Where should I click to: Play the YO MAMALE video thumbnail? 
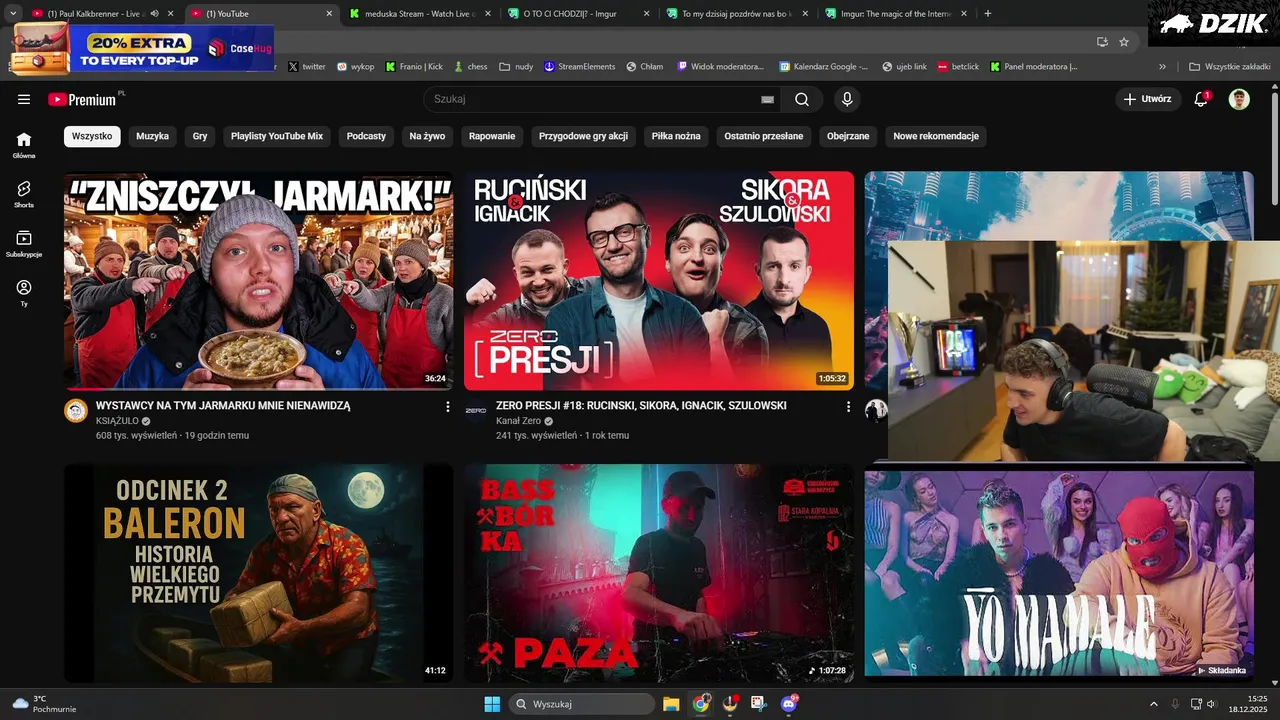(x=1059, y=574)
